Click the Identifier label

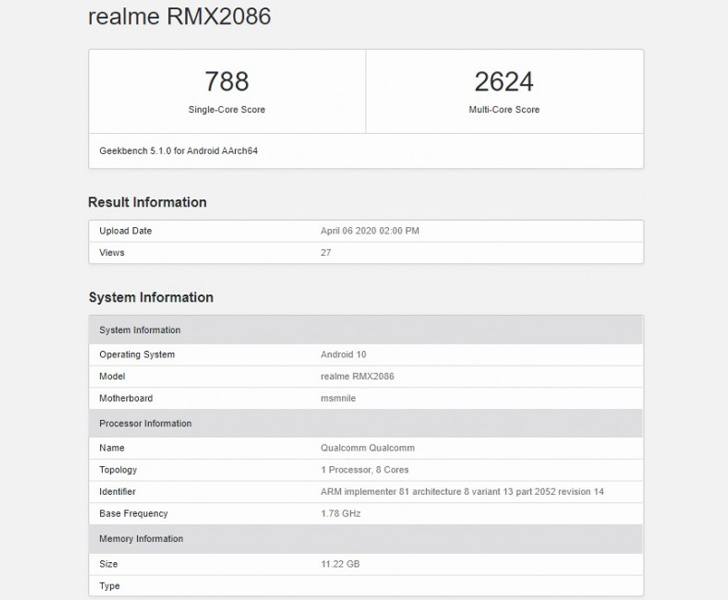[117, 491]
